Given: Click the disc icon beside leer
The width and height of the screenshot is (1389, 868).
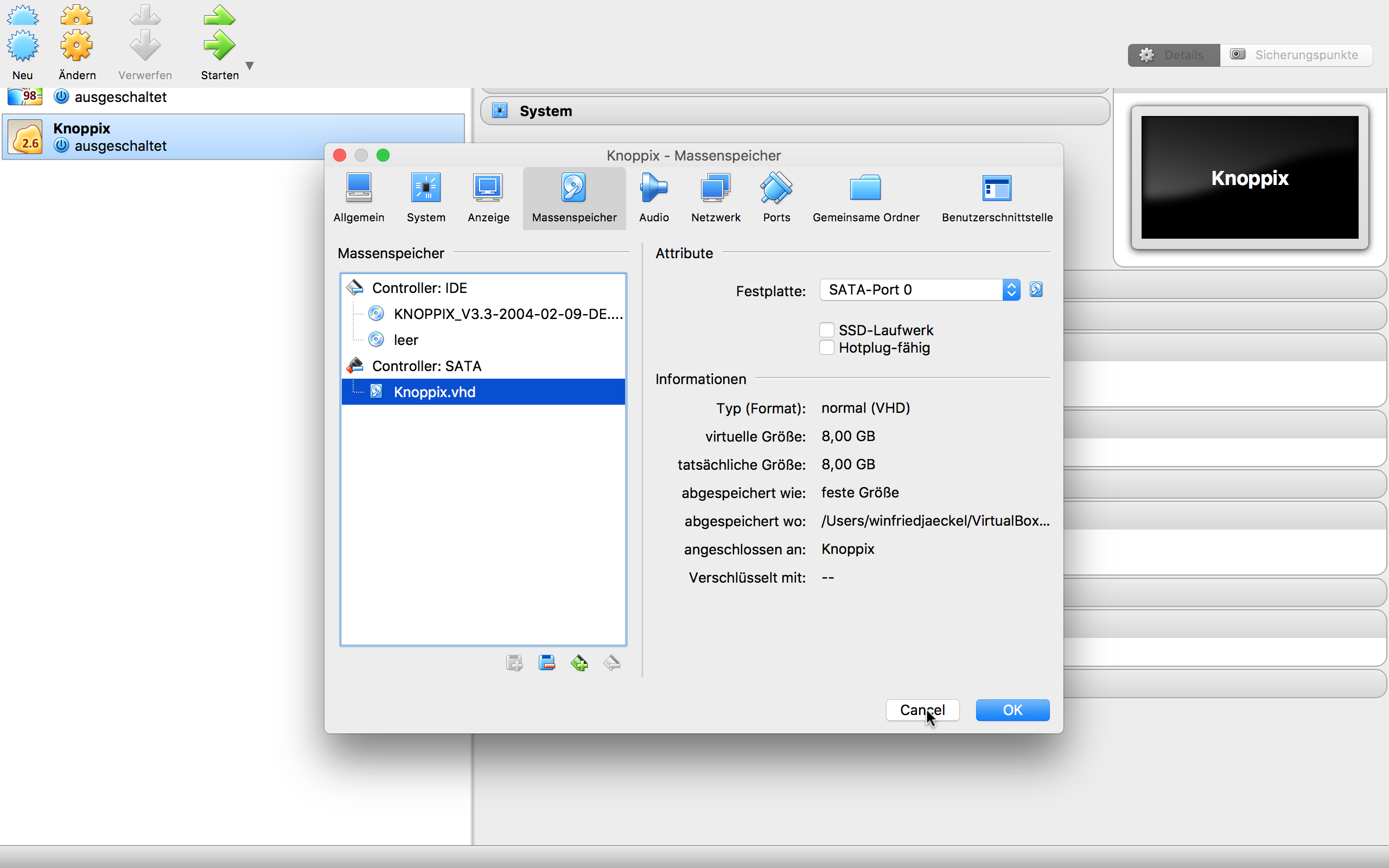Looking at the screenshot, I should 377,340.
